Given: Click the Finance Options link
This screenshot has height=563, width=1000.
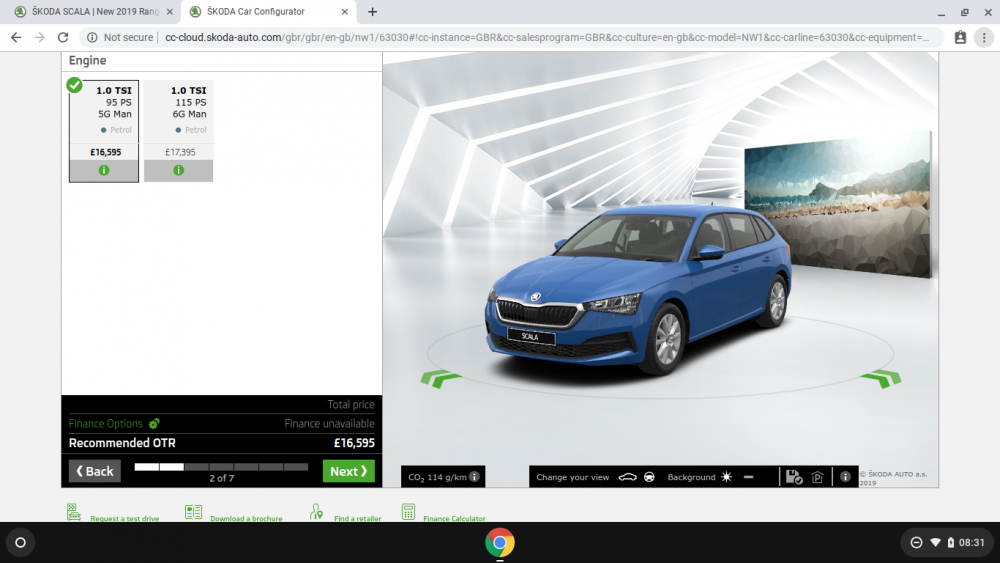Looking at the screenshot, I should [x=106, y=423].
